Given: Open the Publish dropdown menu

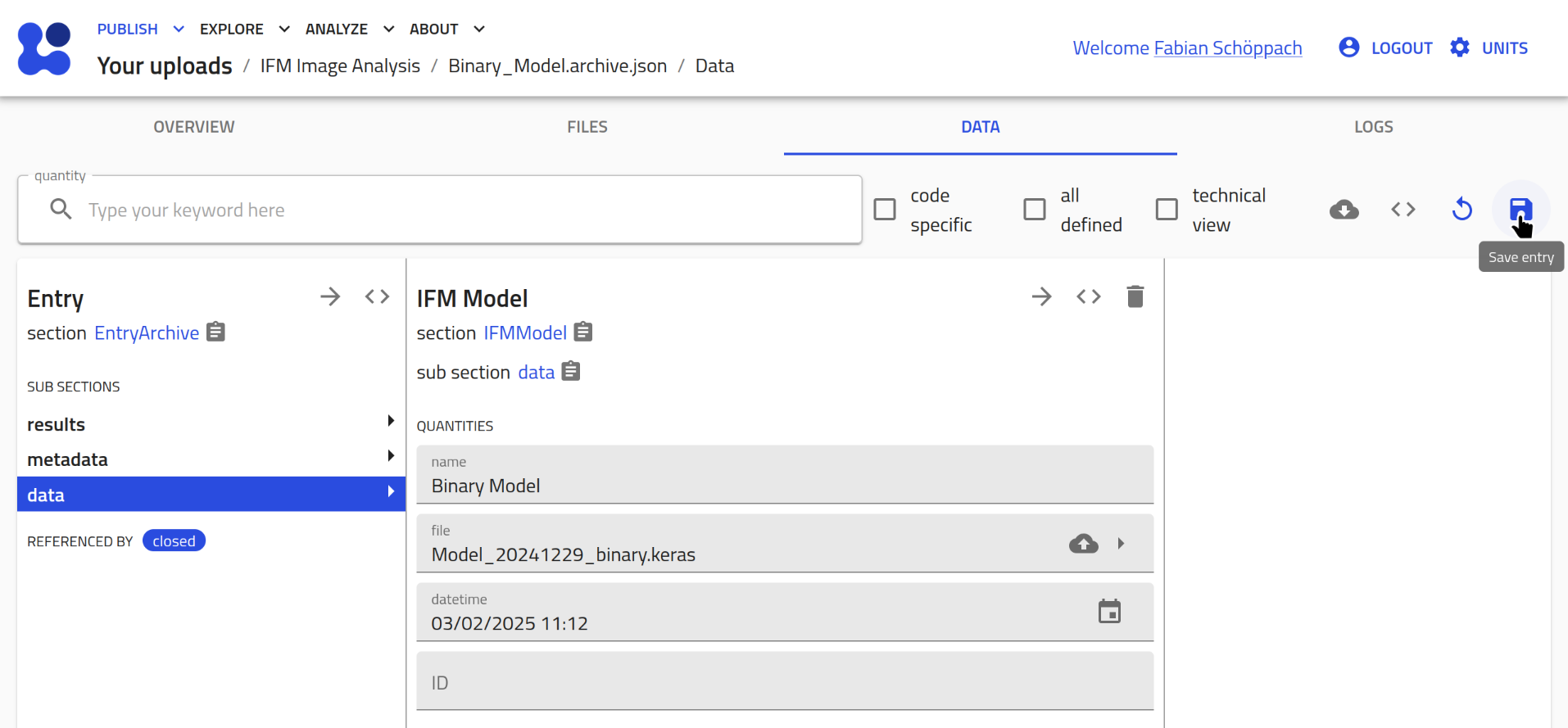Looking at the screenshot, I should (140, 29).
